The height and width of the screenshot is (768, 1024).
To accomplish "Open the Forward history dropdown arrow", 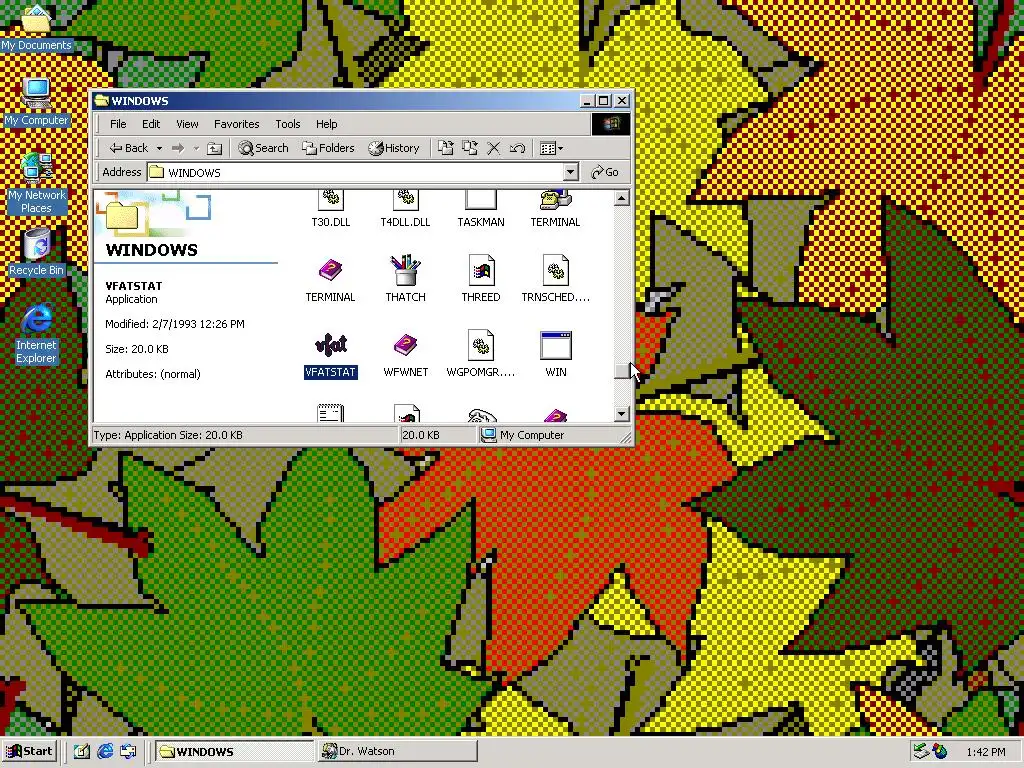I will (195, 148).
